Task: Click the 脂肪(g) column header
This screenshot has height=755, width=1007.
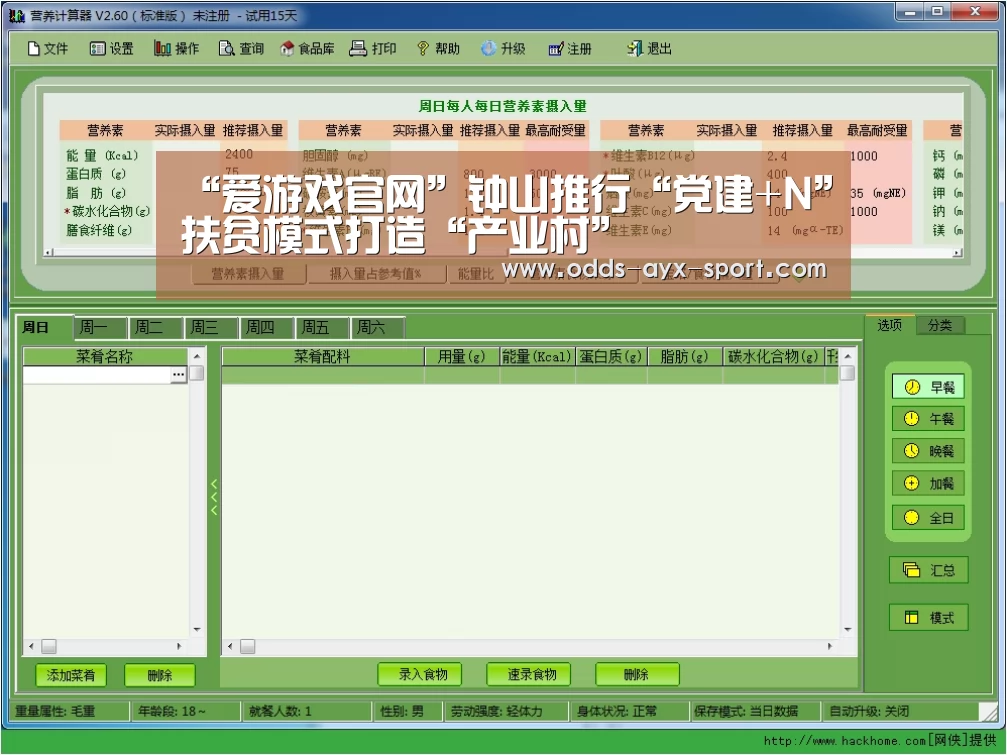Action: (685, 356)
